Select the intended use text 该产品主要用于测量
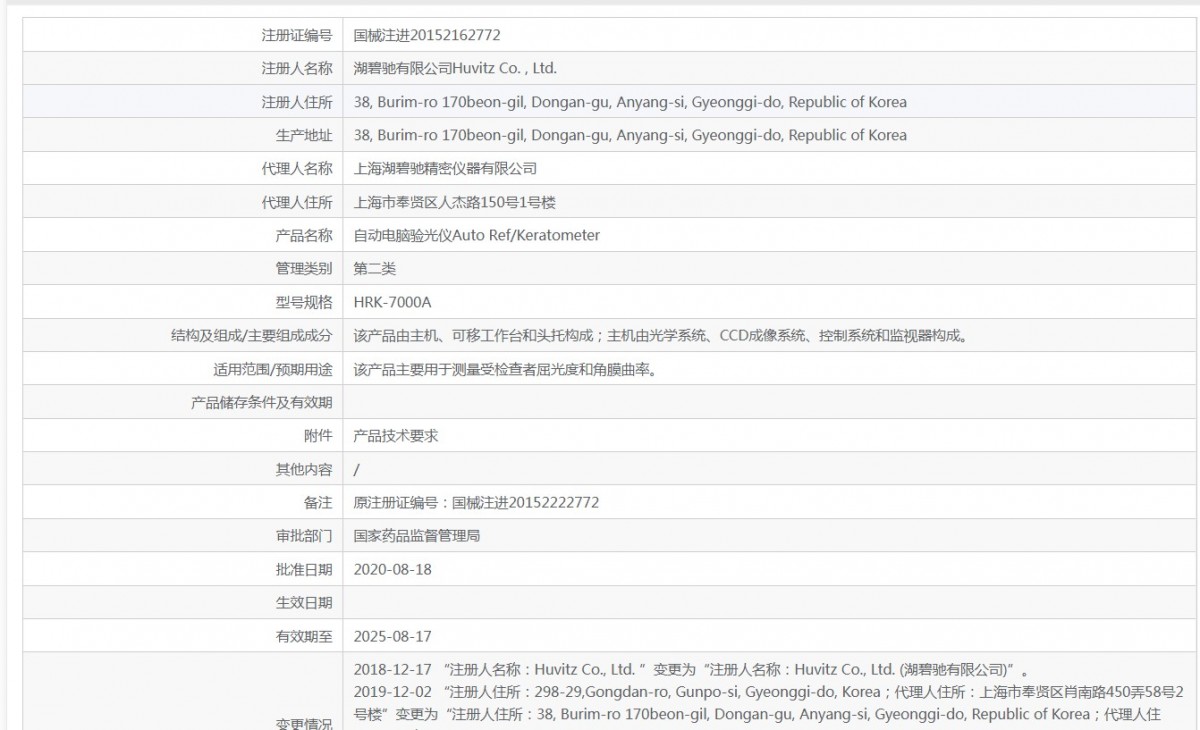Viewport: 1200px width, 730px height. click(x=505, y=369)
